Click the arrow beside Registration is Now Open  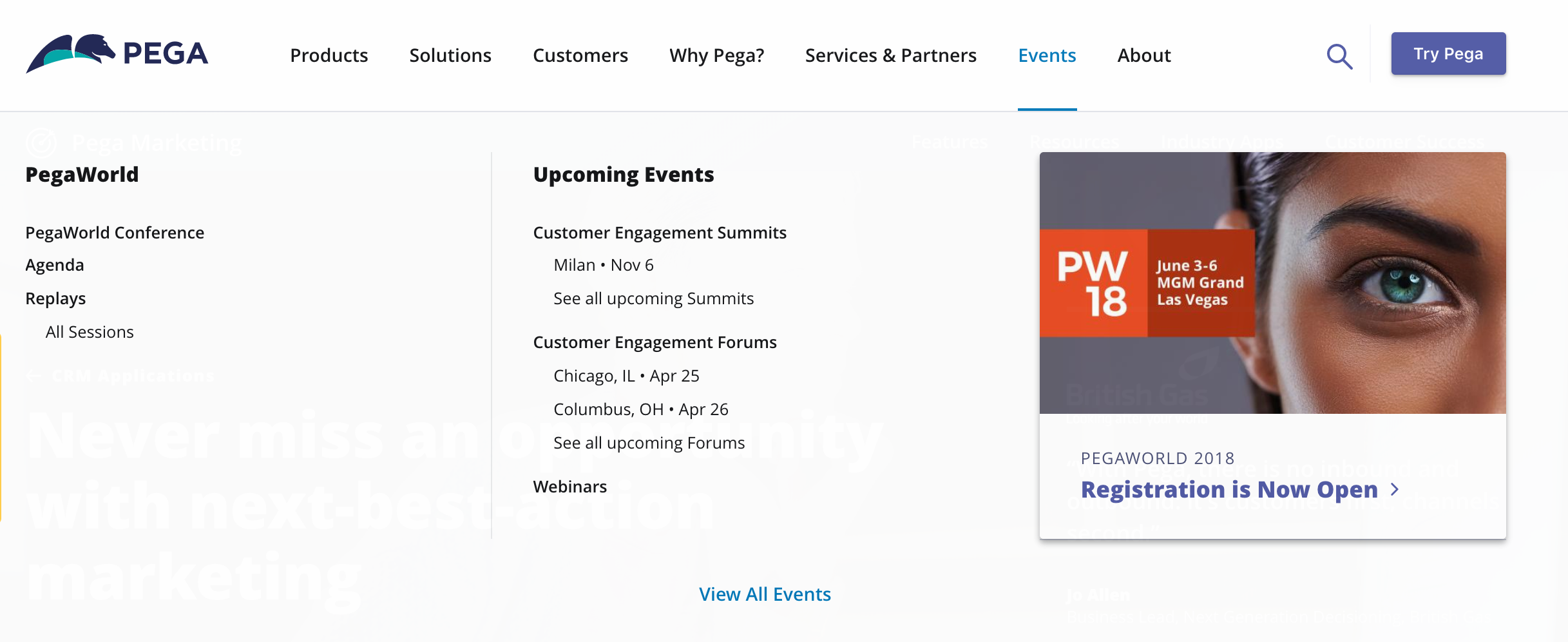[x=1395, y=490]
